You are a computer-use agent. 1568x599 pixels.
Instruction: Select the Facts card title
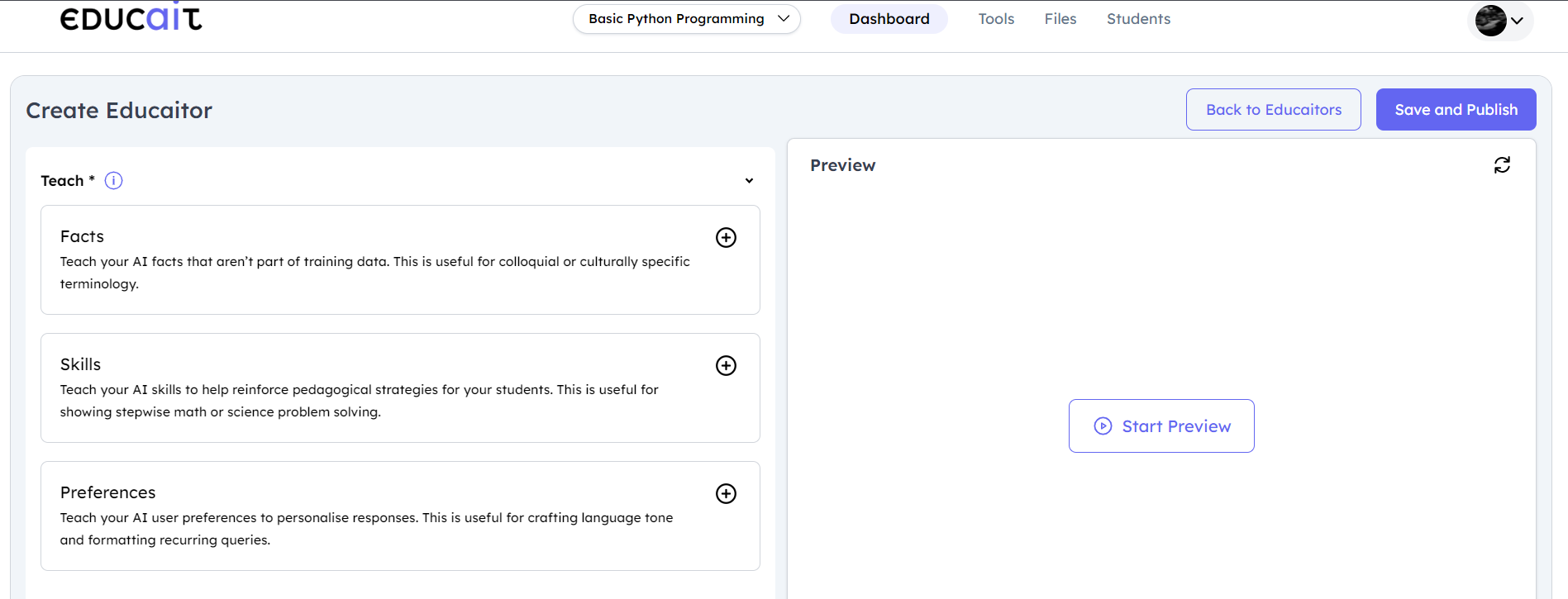pos(82,236)
